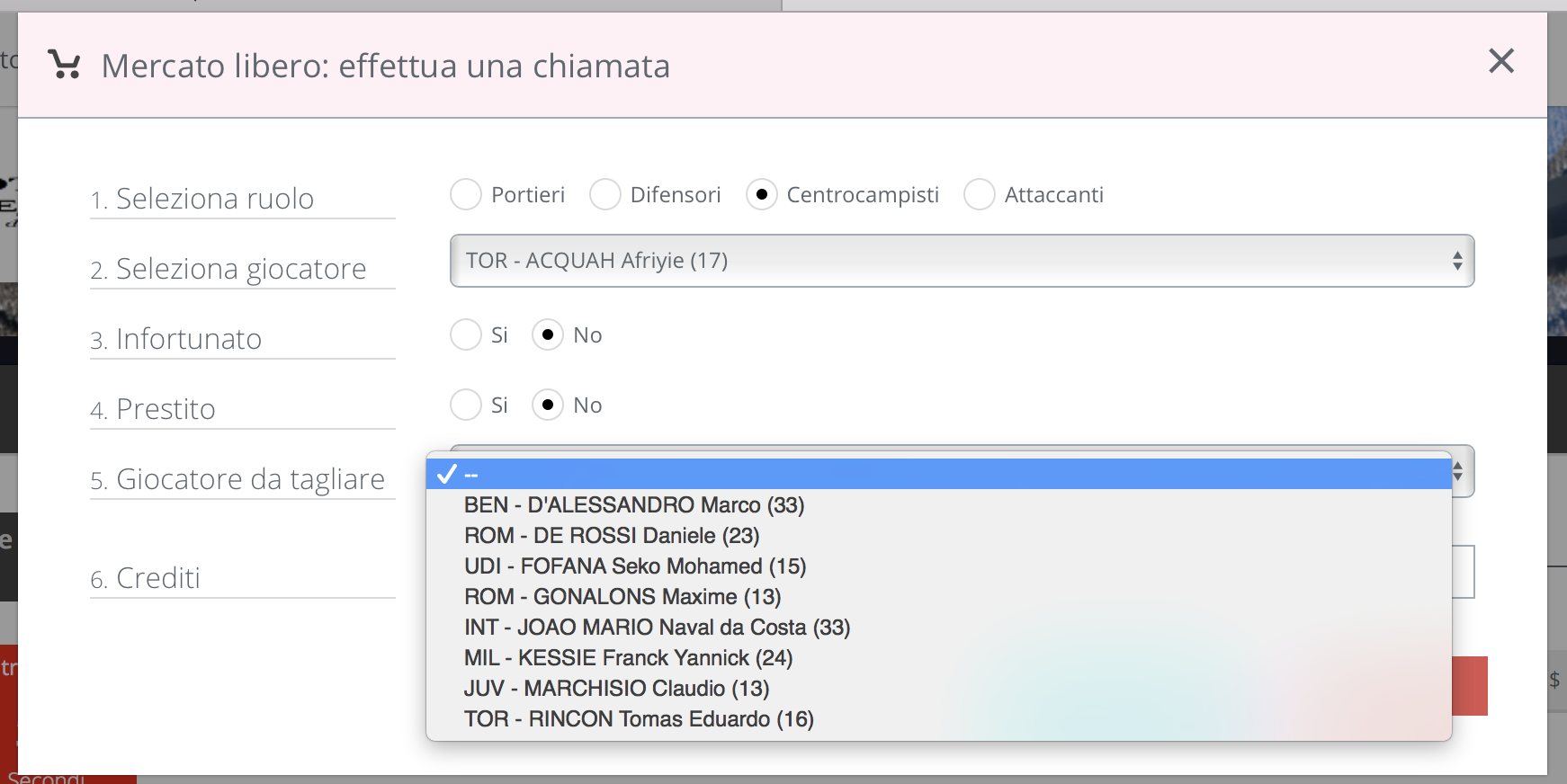Click the shopping cart icon in header
The image size is (1567, 784).
click(64, 65)
